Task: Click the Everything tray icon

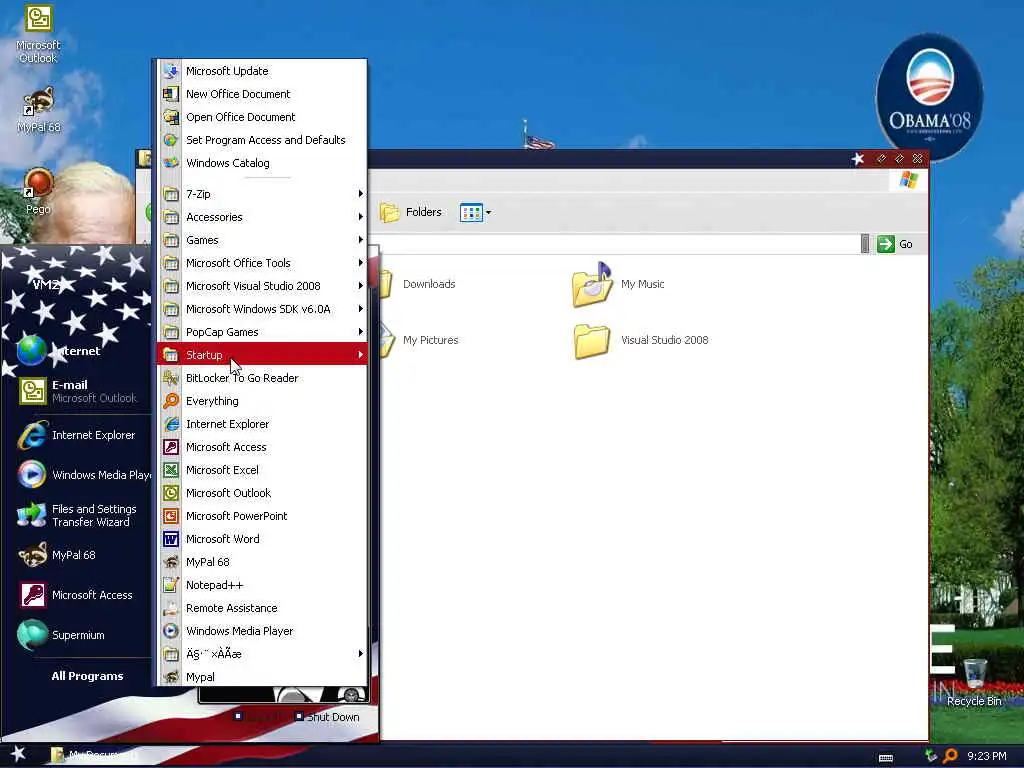Action: [951, 756]
